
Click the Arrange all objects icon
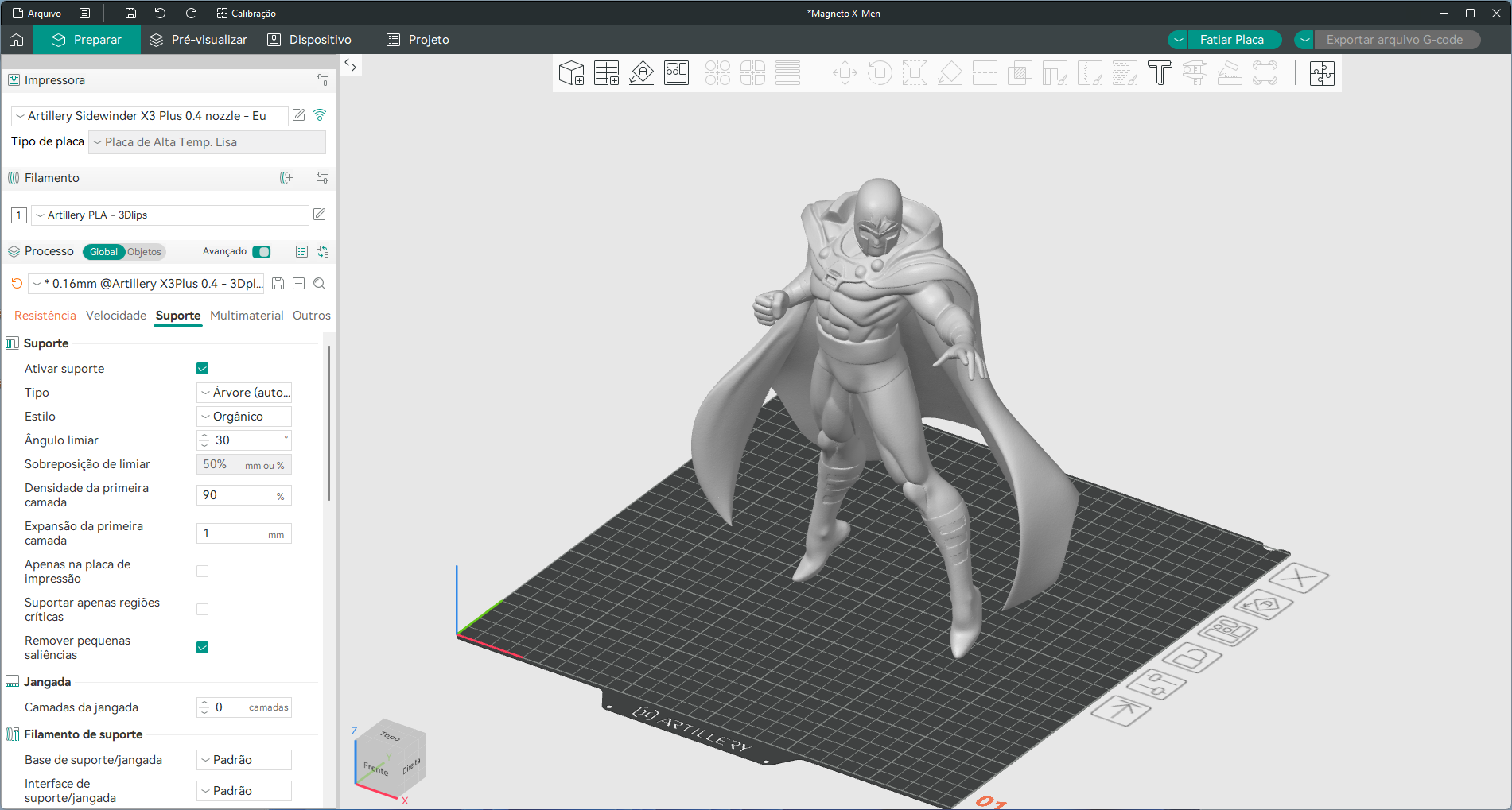coord(676,73)
